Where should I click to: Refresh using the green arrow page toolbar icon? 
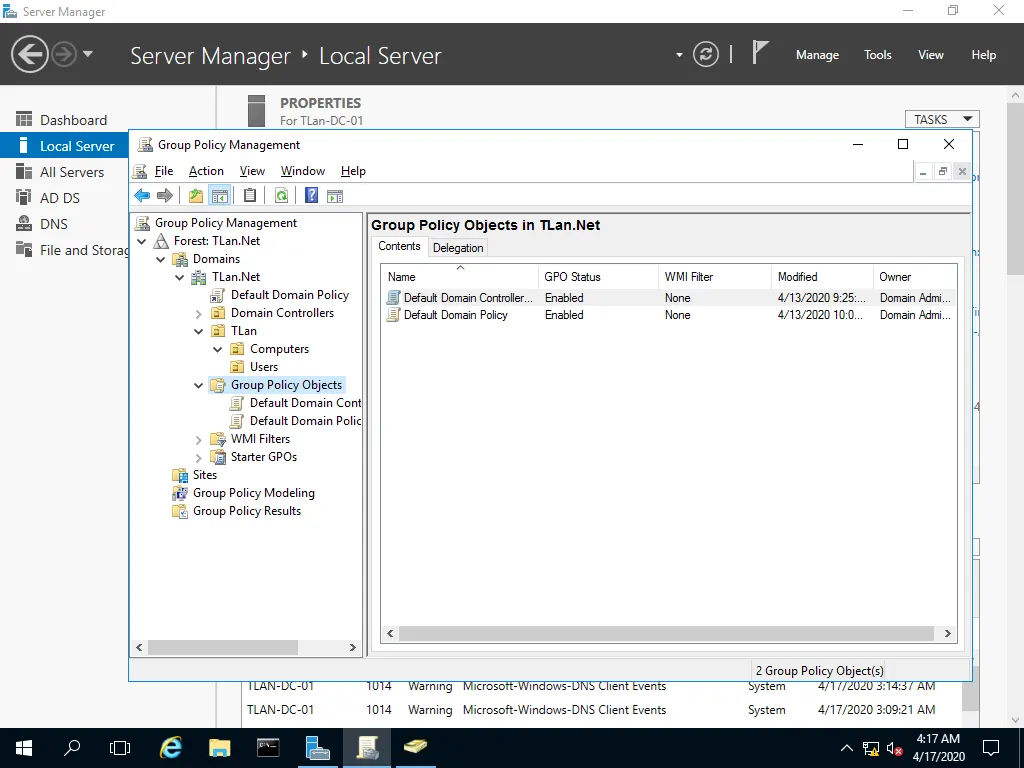(281, 195)
